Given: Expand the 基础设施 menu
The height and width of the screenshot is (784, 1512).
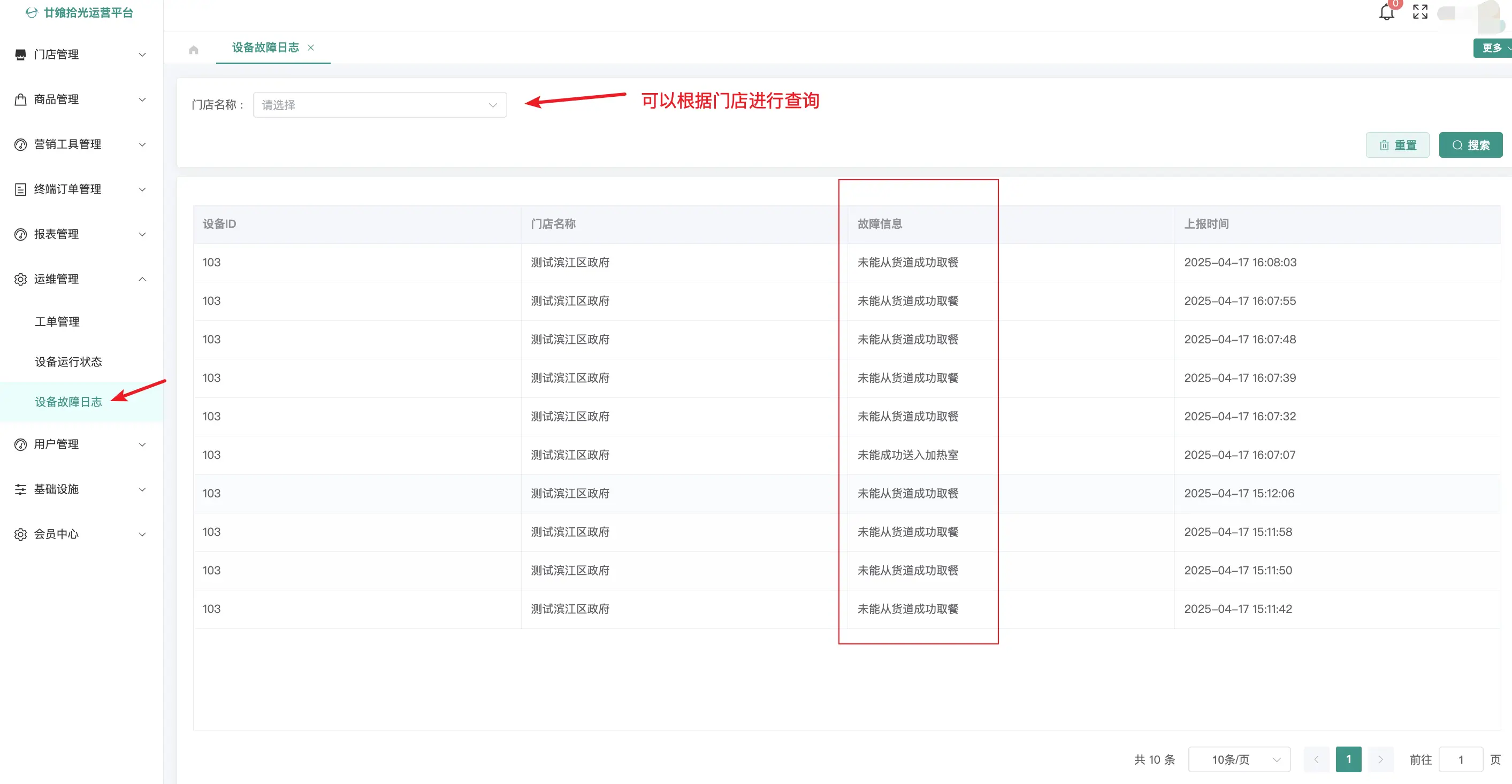Looking at the screenshot, I should [142, 489].
